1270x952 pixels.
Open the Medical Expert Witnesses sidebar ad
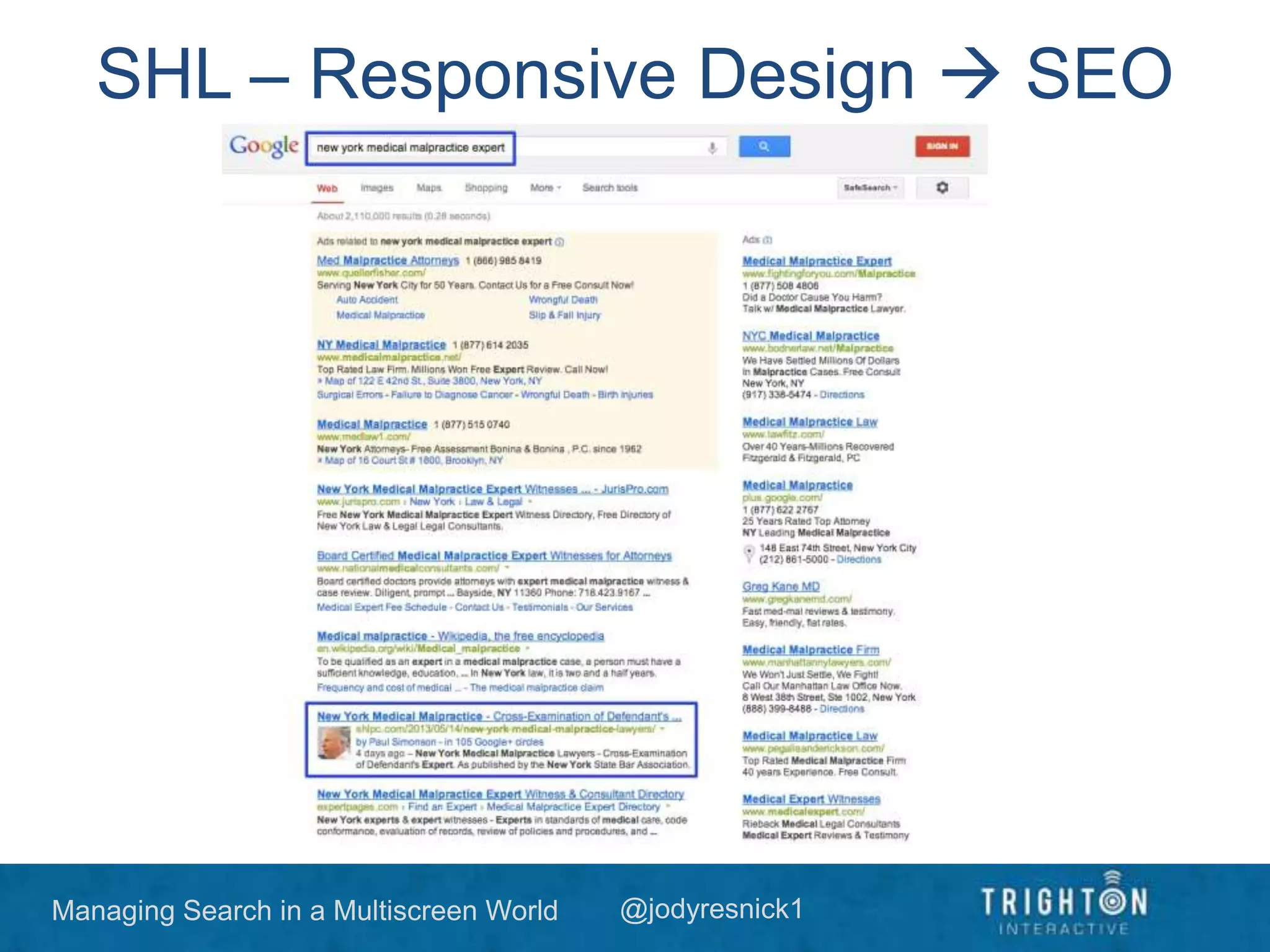click(811, 800)
